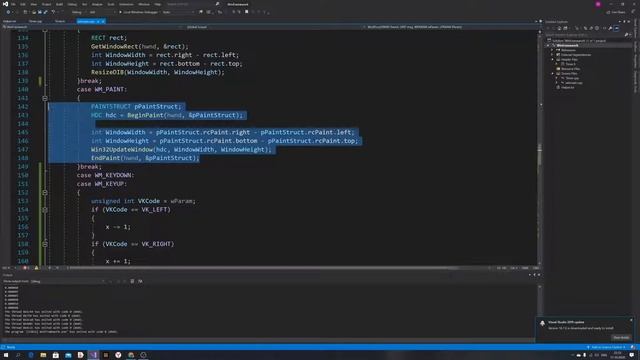Open the Build menu
This screenshot has height=360, width=640.
pyautogui.click(x=60, y=4)
